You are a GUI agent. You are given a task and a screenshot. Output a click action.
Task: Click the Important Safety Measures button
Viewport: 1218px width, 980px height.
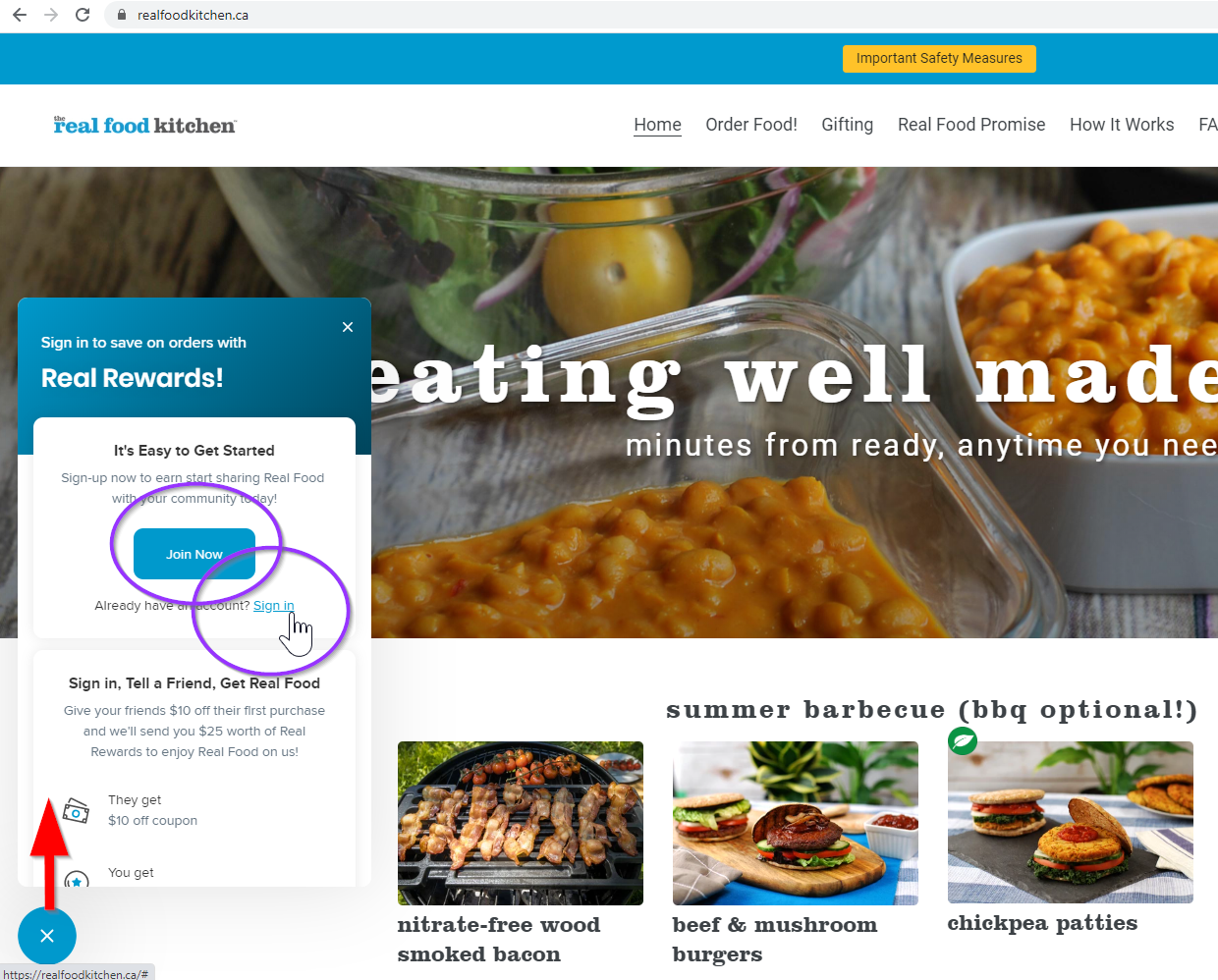(x=939, y=59)
